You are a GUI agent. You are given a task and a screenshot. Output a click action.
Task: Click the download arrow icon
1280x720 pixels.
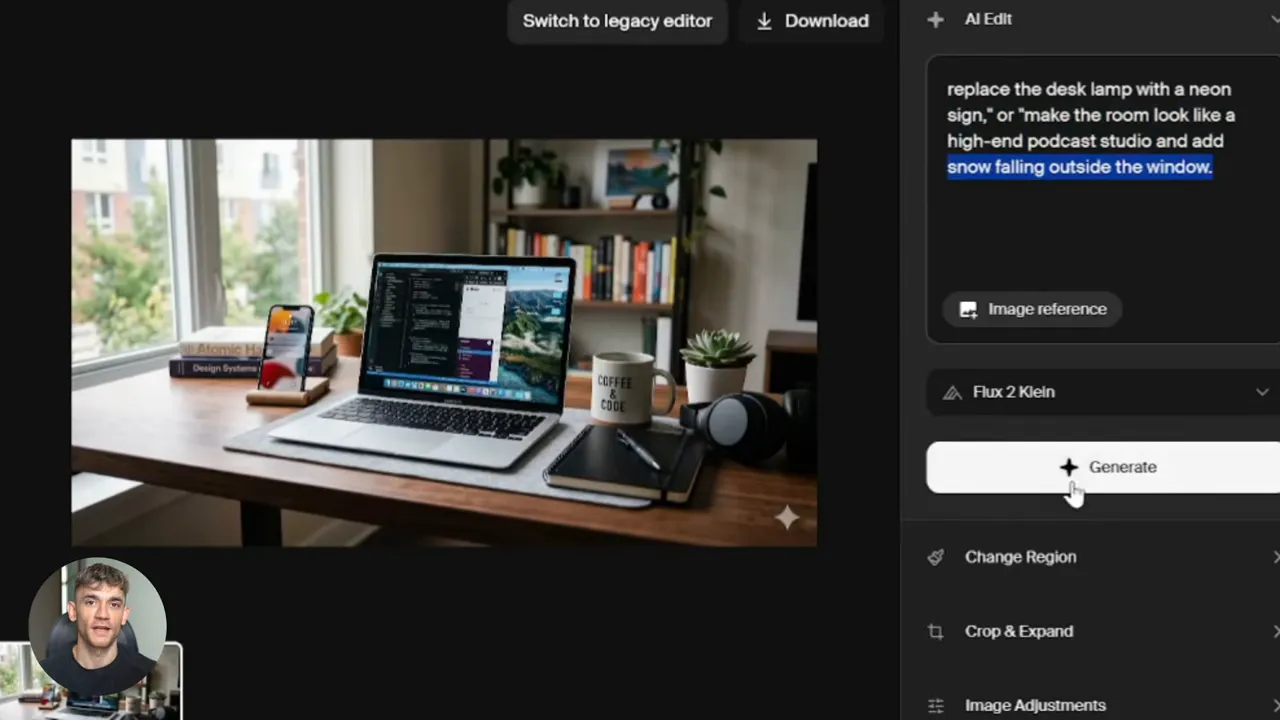(764, 21)
